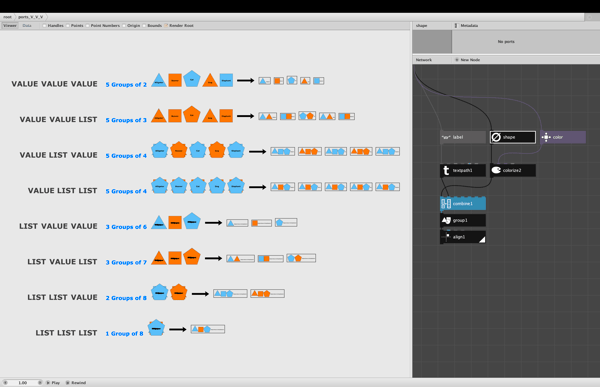This screenshot has height=387, width=600.
Task: Click the 'No ports' text
Action: (506, 41)
